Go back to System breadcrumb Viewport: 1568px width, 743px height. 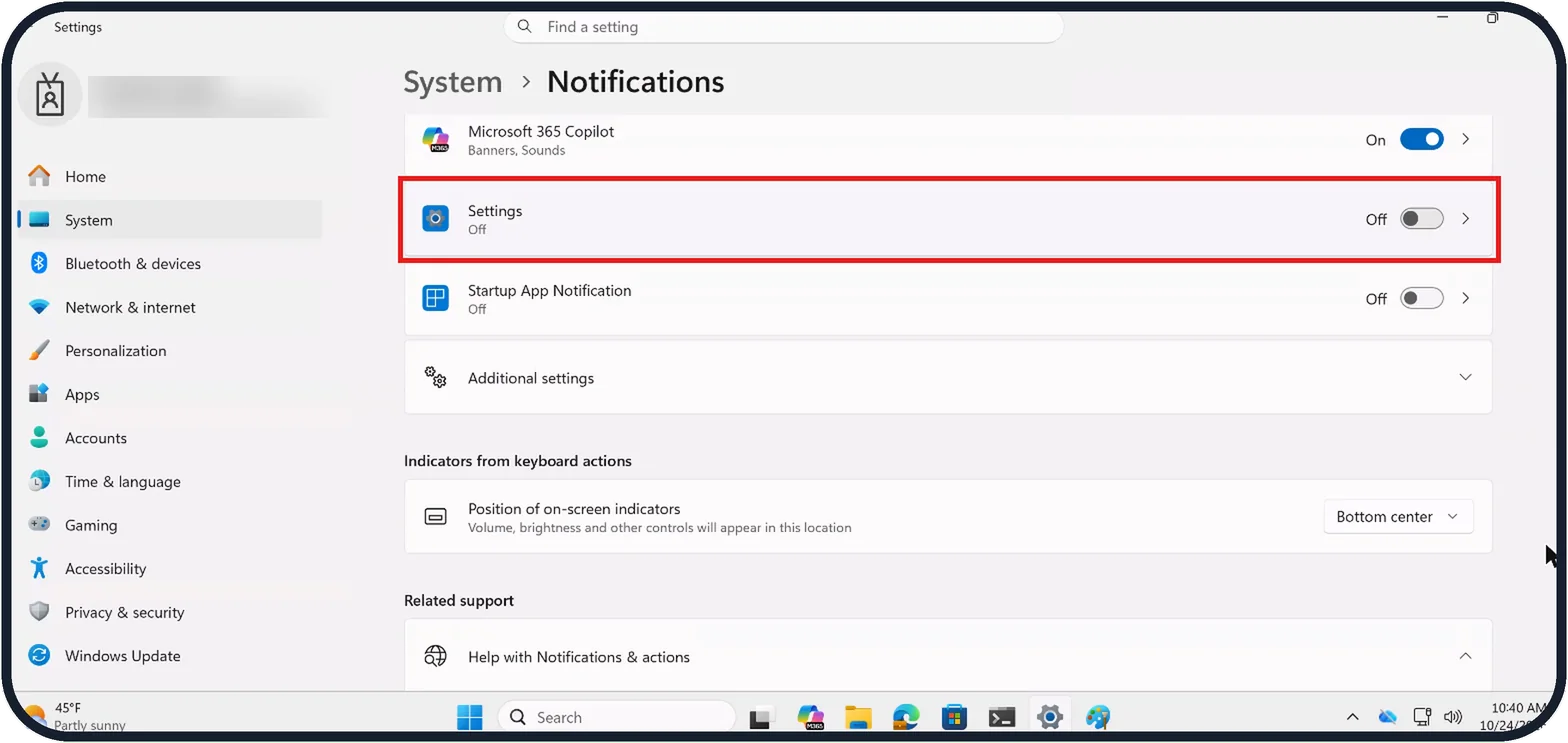[453, 82]
